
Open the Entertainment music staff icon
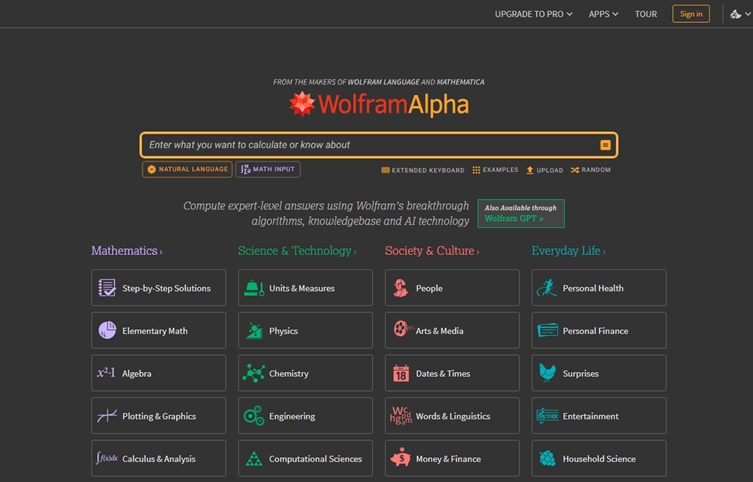pos(547,416)
